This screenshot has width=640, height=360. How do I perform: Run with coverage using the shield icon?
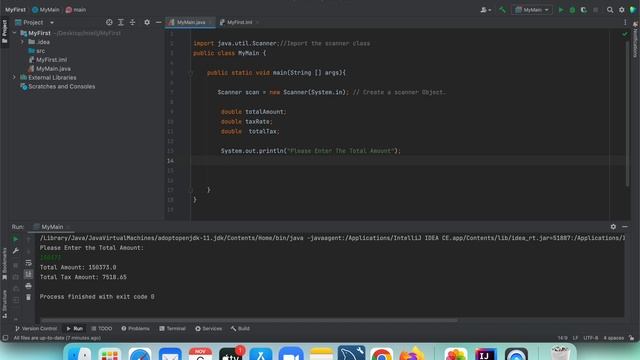pos(584,10)
